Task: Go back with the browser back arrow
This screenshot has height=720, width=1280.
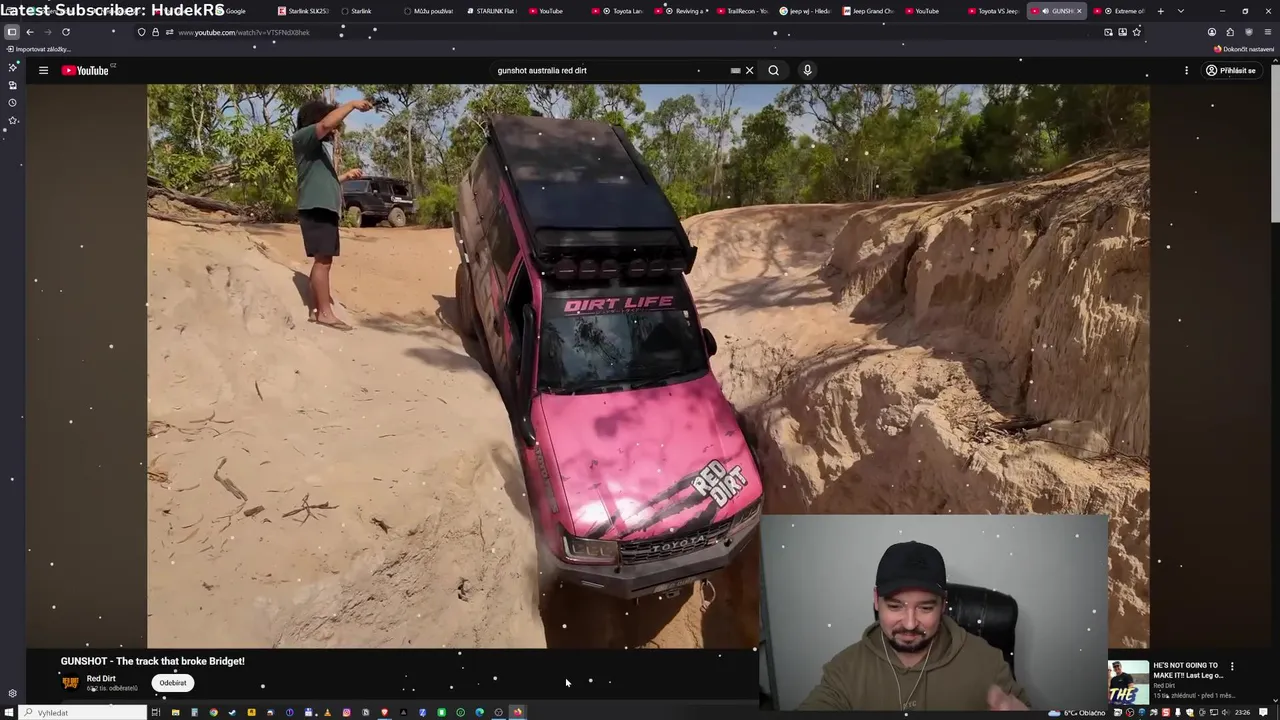Action: pyautogui.click(x=30, y=32)
